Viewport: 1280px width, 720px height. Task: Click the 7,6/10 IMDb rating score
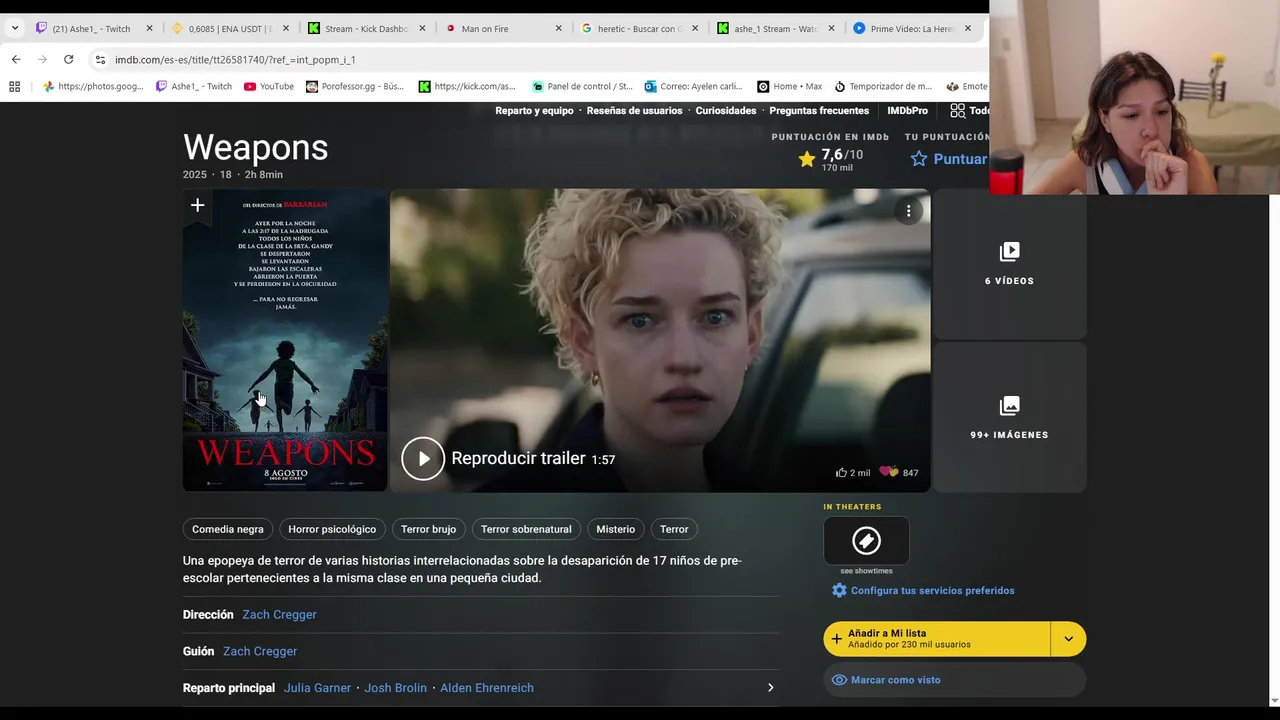coord(842,155)
